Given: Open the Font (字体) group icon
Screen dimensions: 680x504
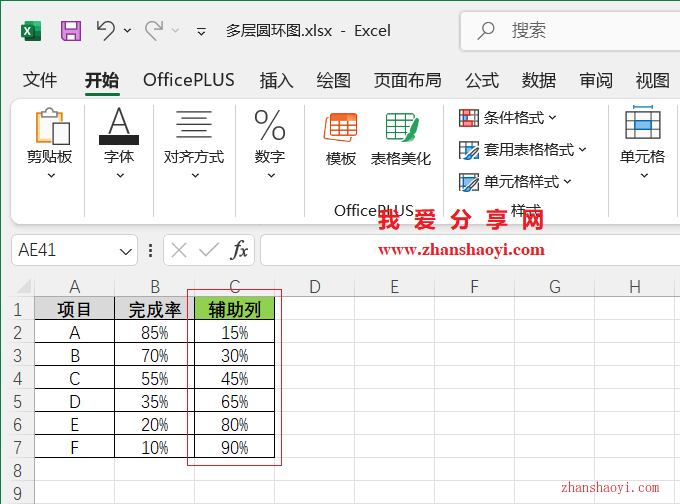Looking at the screenshot, I should click(119, 128).
